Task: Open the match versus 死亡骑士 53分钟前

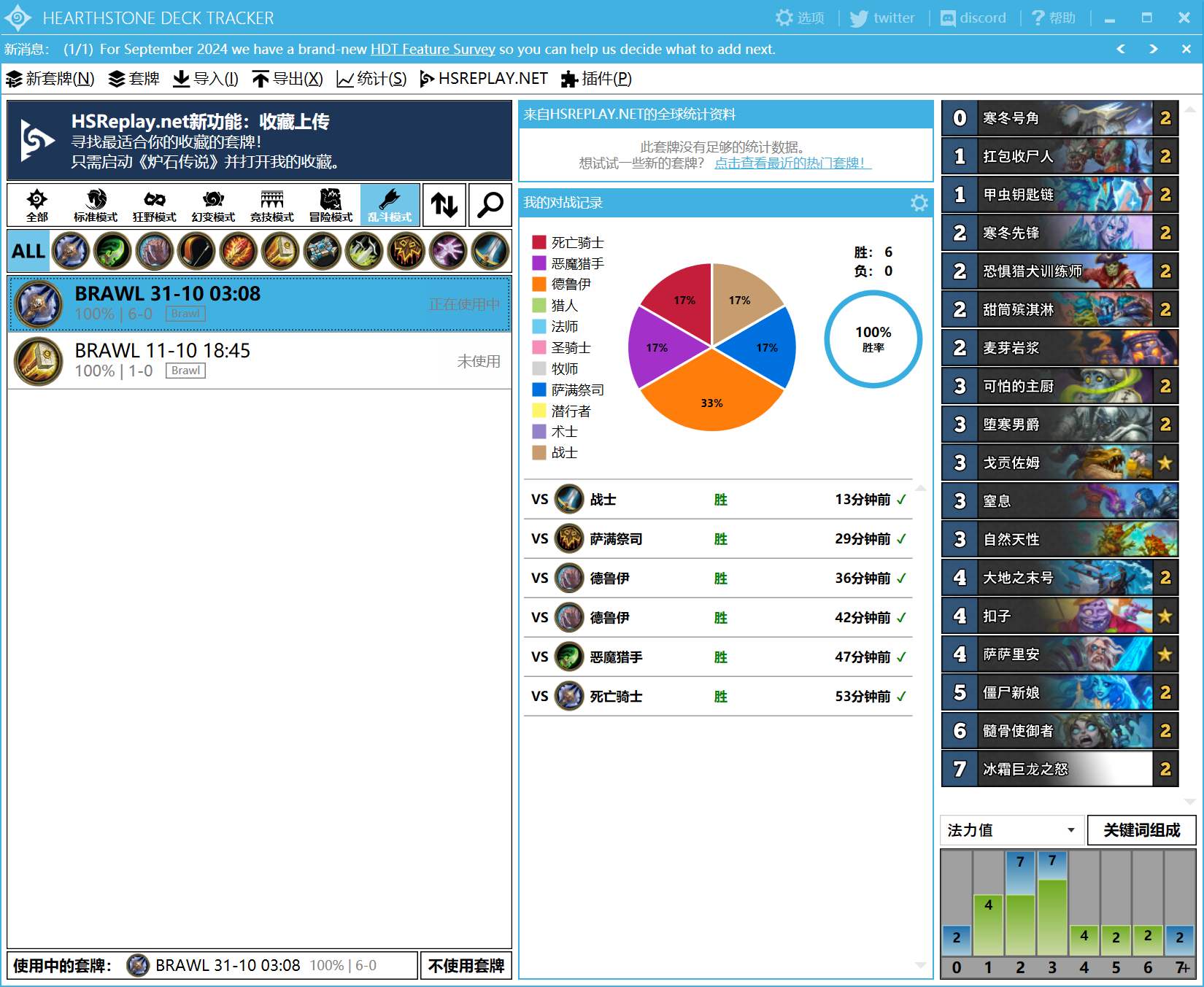Action: 718,697
